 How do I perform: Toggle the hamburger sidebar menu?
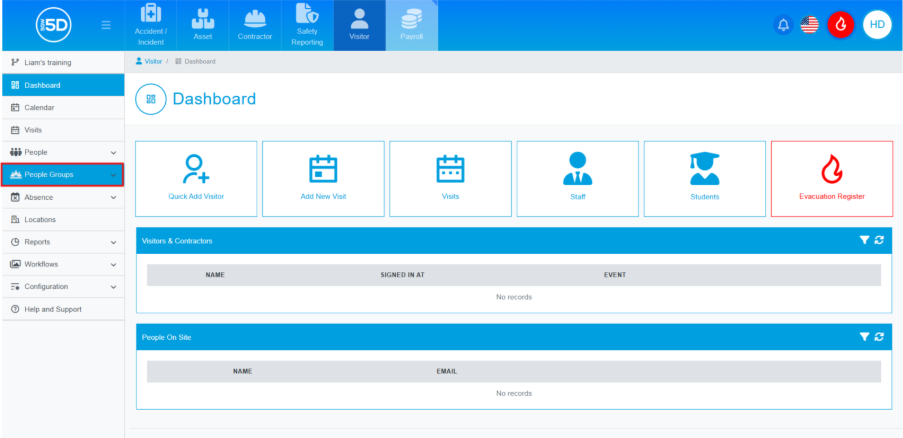(x=106, y=25)
